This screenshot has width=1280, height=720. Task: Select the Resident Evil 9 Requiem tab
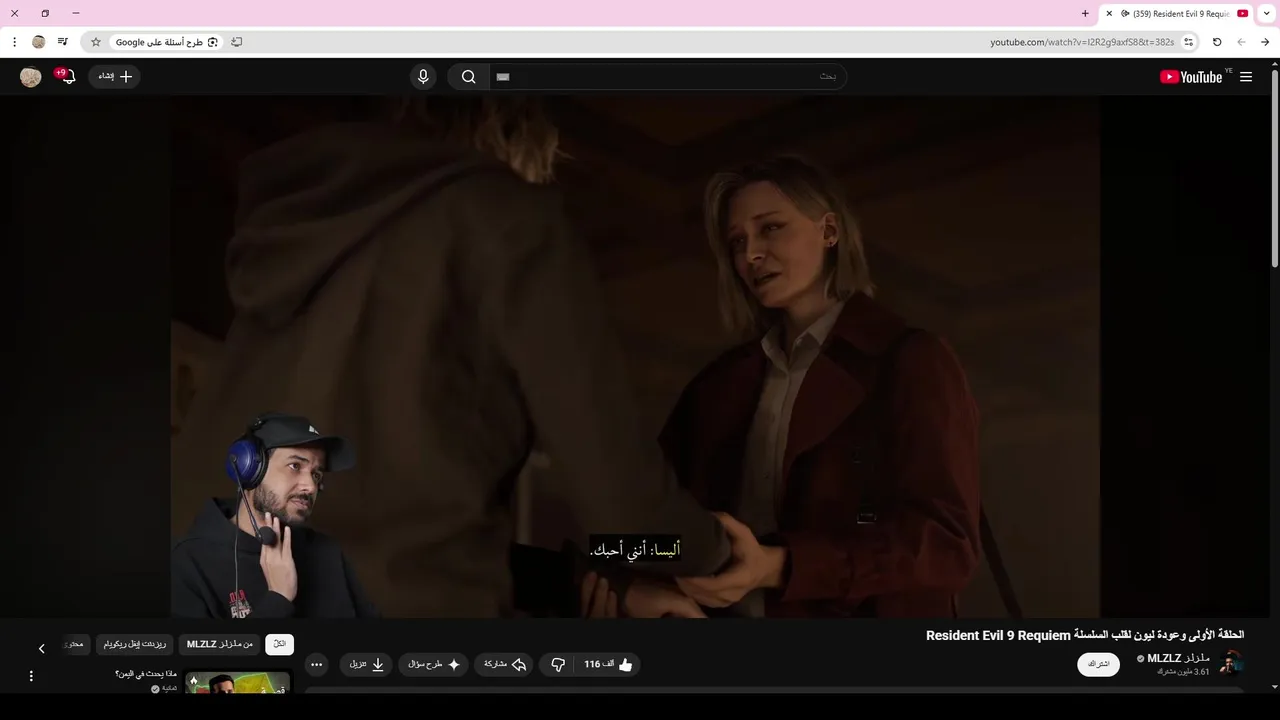[x=1178, y=14]
